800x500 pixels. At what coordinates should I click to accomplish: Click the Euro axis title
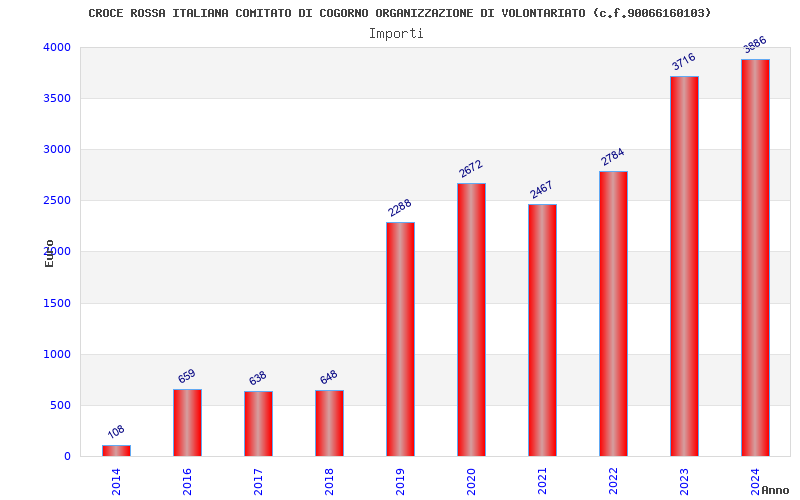pyautogui.click(x=49, y=254)
